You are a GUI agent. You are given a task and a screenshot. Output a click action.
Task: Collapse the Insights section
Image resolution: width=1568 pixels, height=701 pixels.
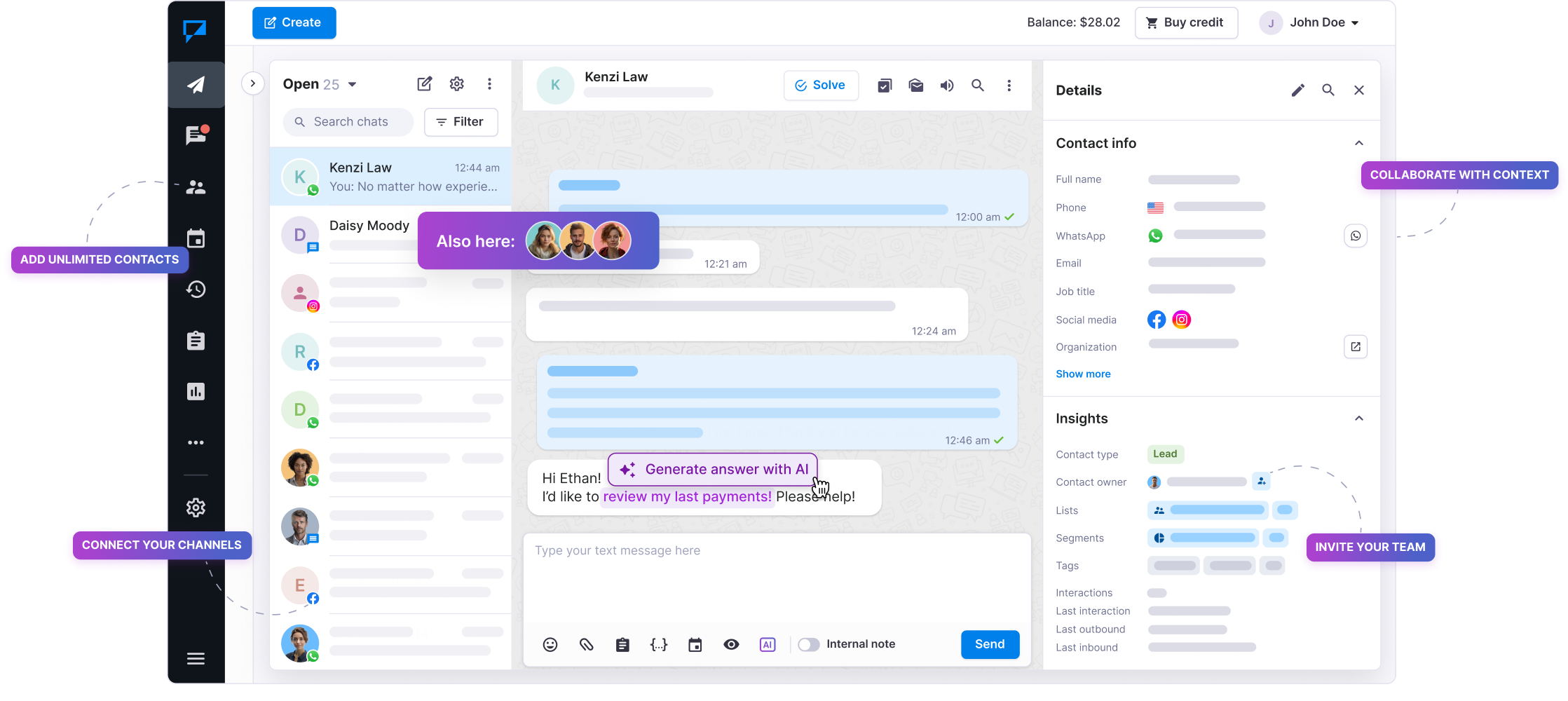pos(1358,418)
